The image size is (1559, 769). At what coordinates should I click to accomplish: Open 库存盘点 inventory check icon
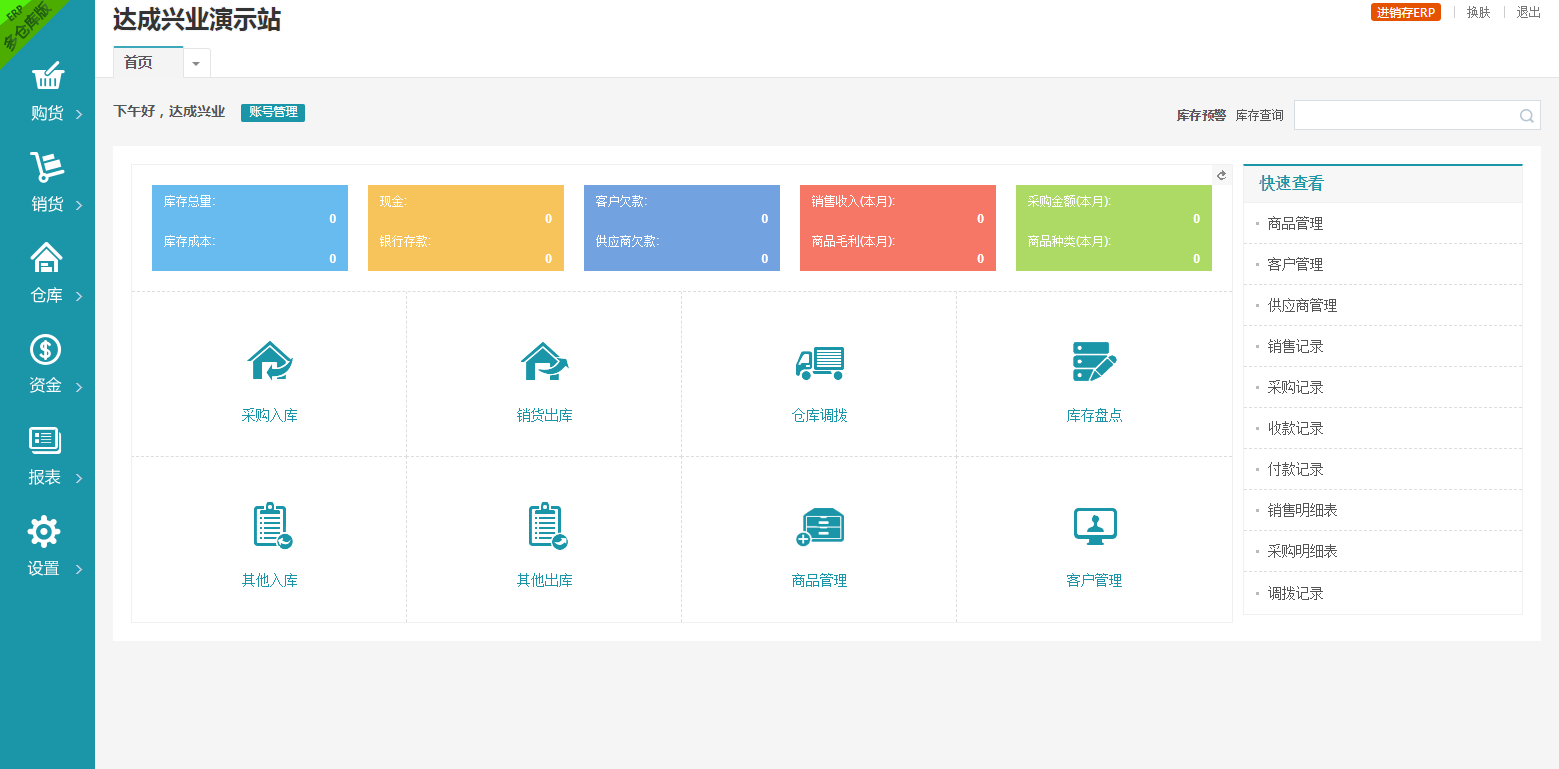tap(1094, 362)
